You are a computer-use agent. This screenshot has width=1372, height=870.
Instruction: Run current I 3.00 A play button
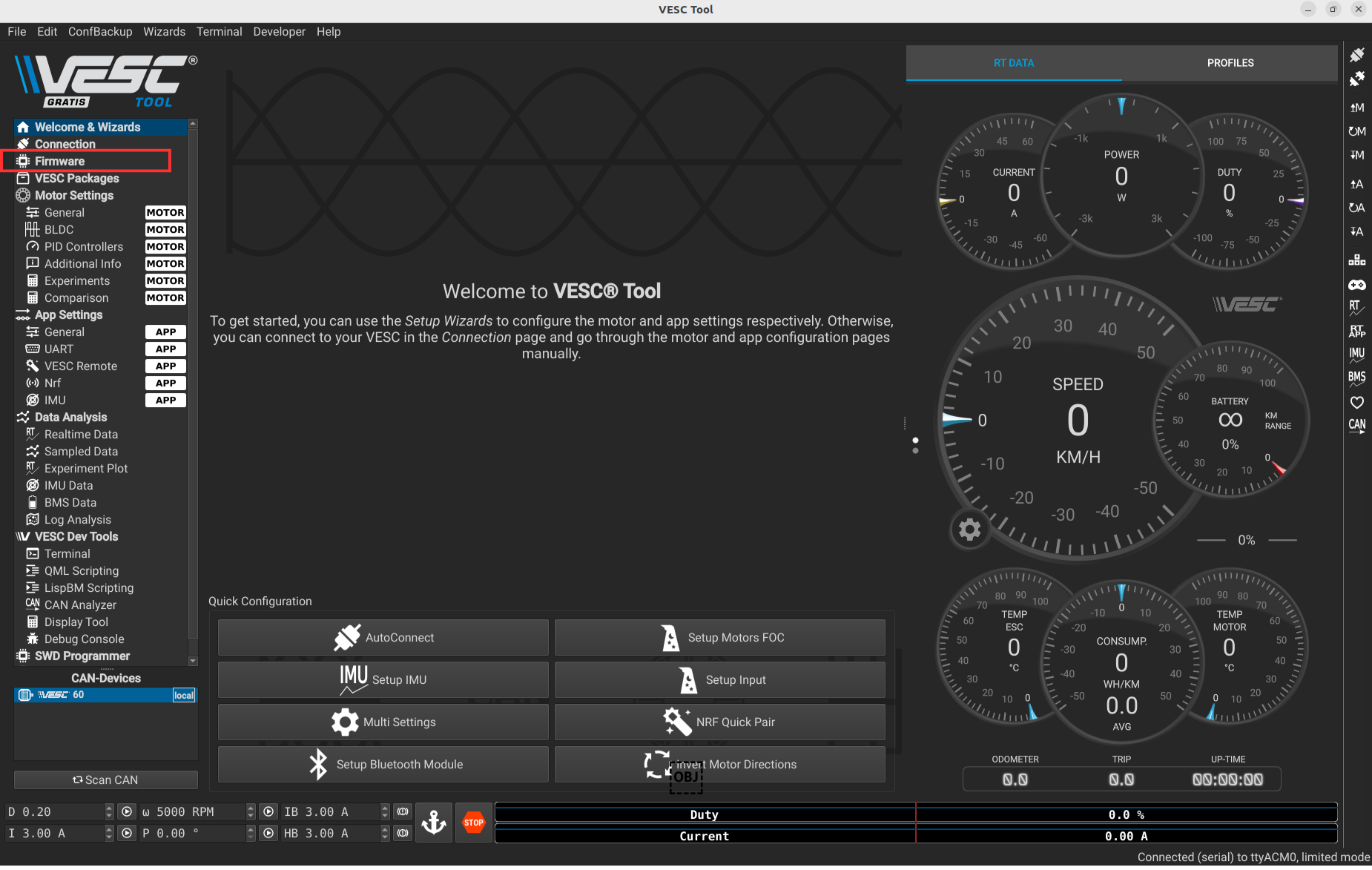[x=127, y=834]
